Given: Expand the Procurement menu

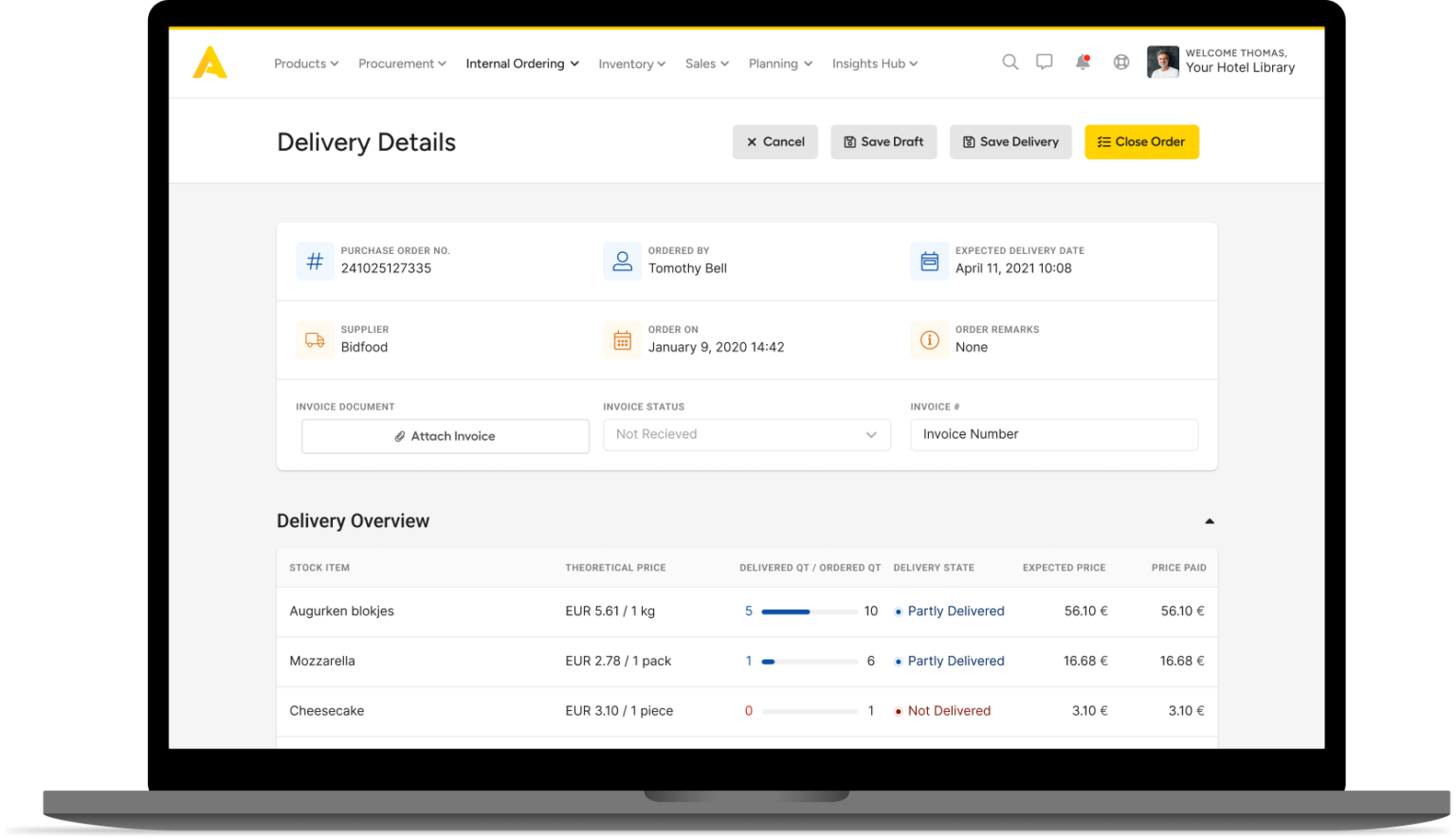Looking at the screenshot, I should [402, 64].
